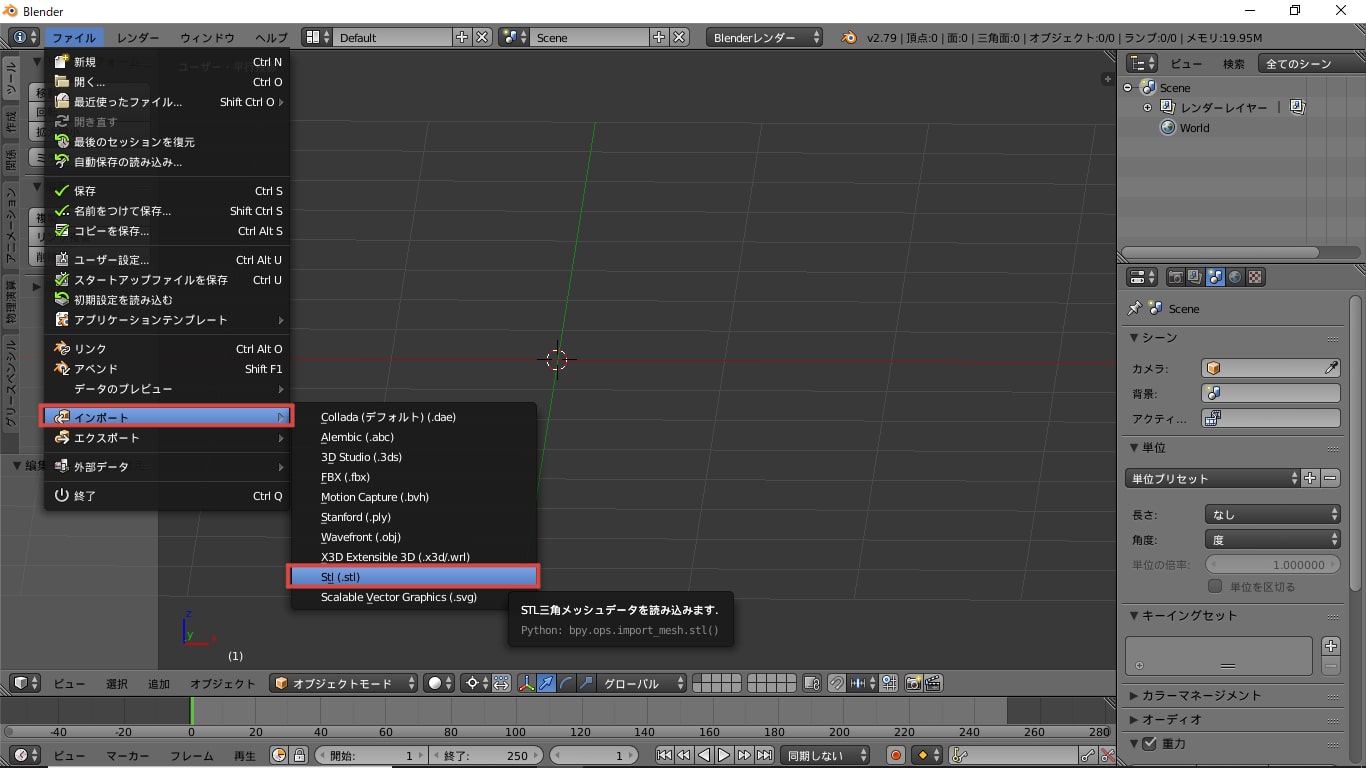This screenshot has height=768, width=1366.
Task: Click the delete keyframe icon on timeline
Action: point(1107,755)
